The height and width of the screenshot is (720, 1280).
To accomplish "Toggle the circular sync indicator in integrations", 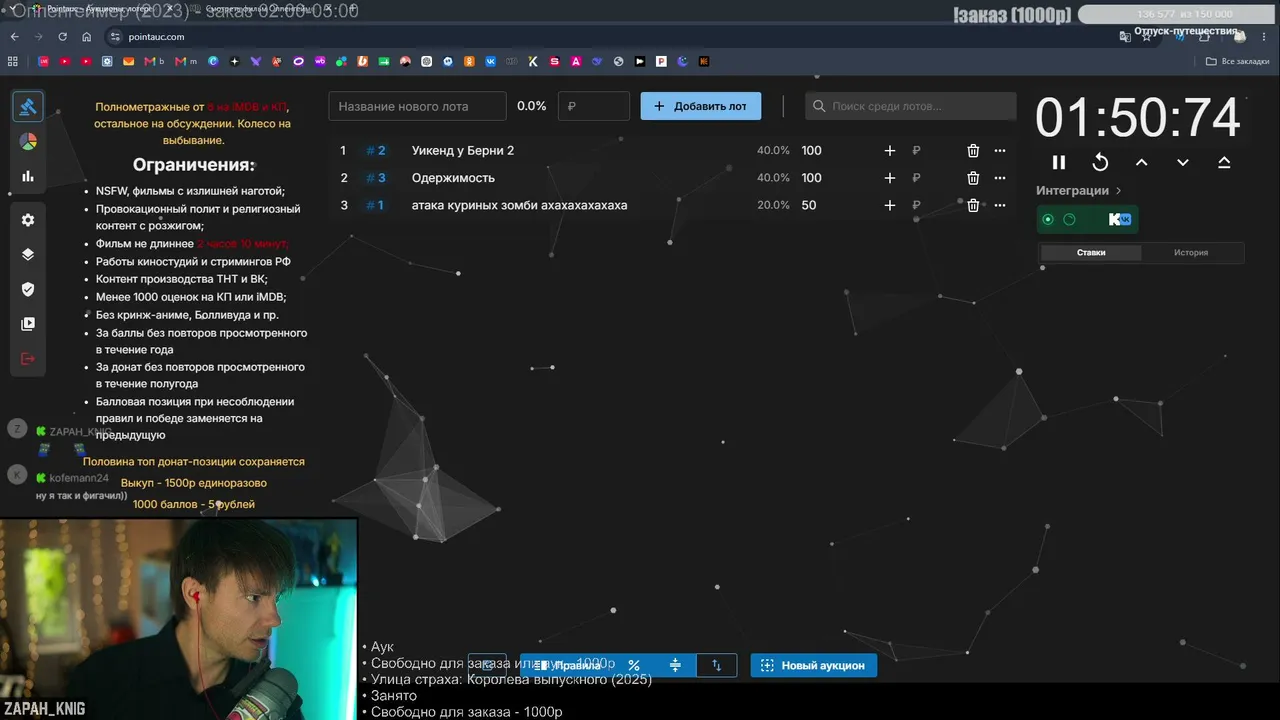I will pyautogui.click(x=1069, y=219).
